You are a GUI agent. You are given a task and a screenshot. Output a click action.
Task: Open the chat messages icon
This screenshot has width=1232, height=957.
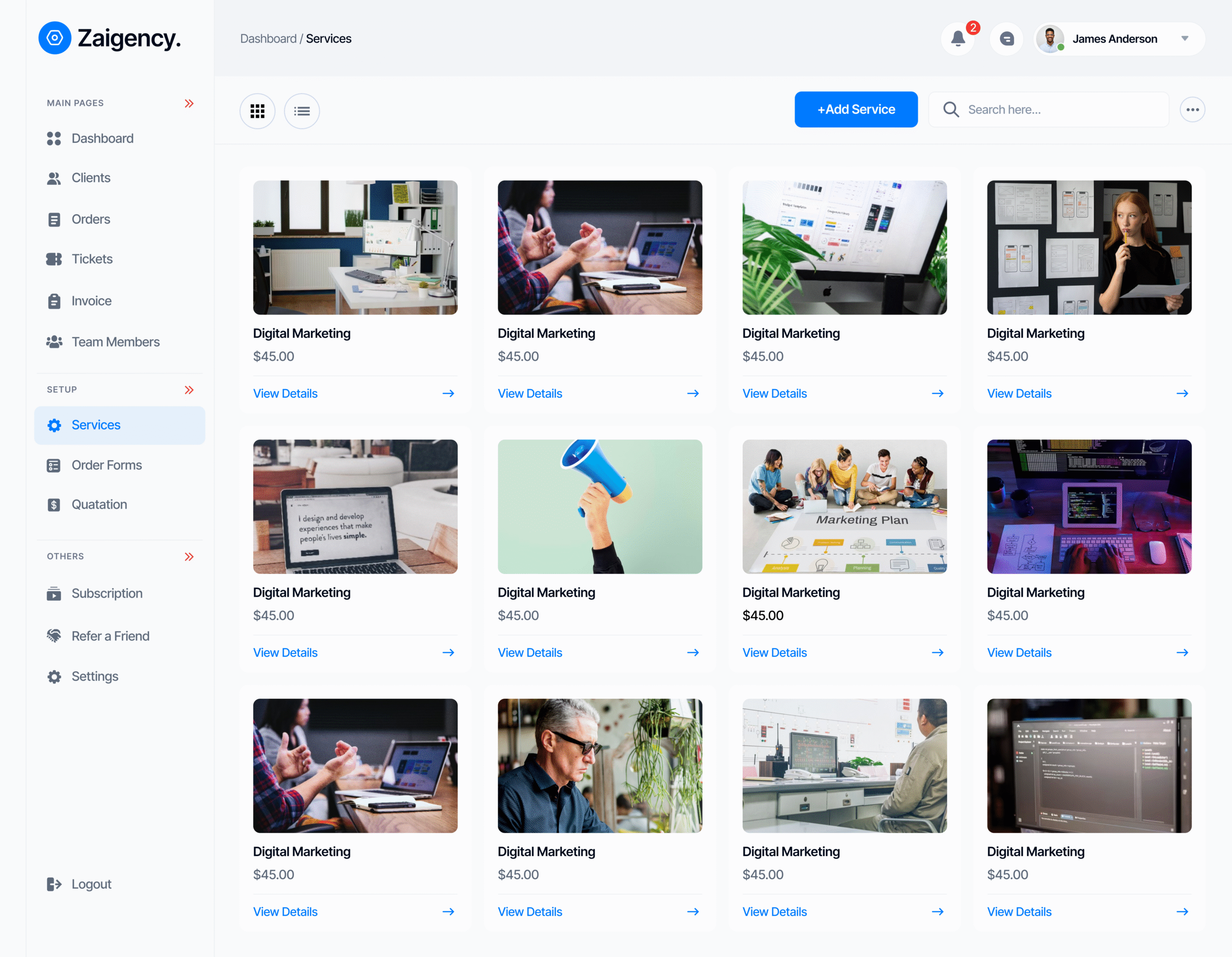point(1006,39)
